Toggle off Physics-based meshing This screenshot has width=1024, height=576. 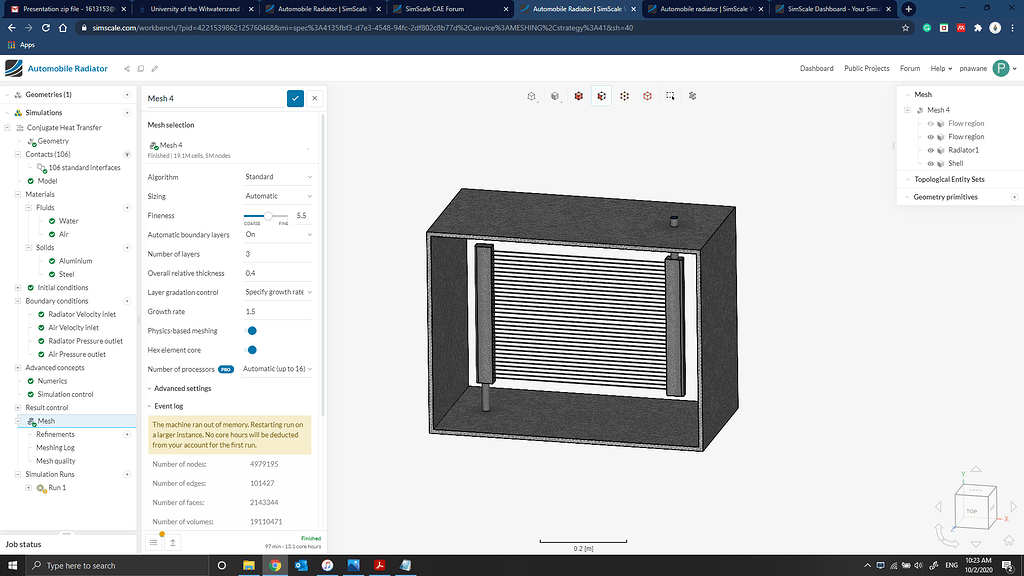pos(251,330)
